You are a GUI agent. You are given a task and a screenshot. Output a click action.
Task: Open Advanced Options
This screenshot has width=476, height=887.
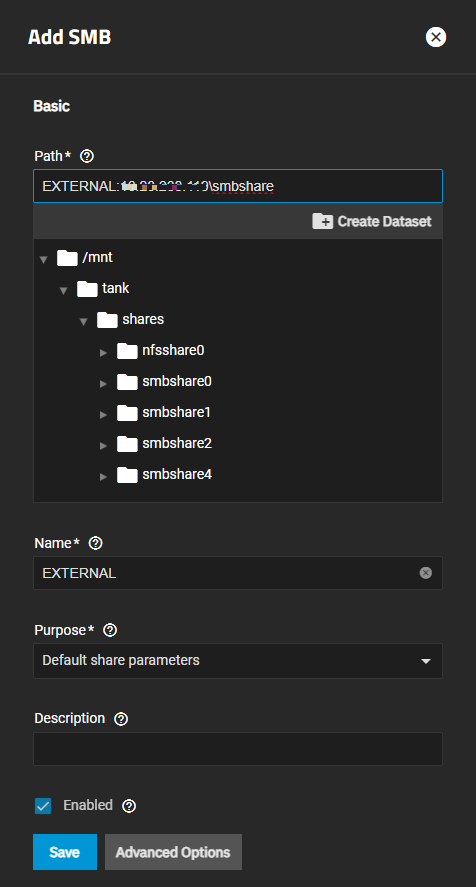tap(173, 852)
